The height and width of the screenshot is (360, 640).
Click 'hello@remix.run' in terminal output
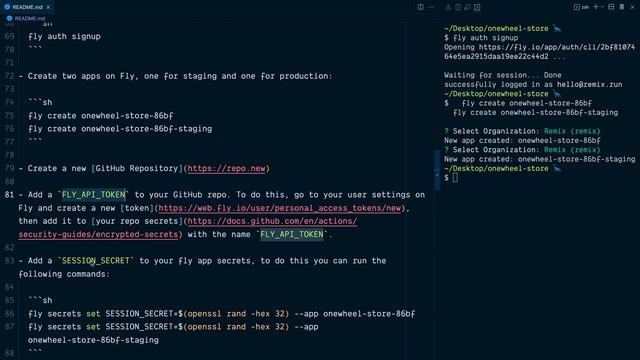click(x=590, y=84)
